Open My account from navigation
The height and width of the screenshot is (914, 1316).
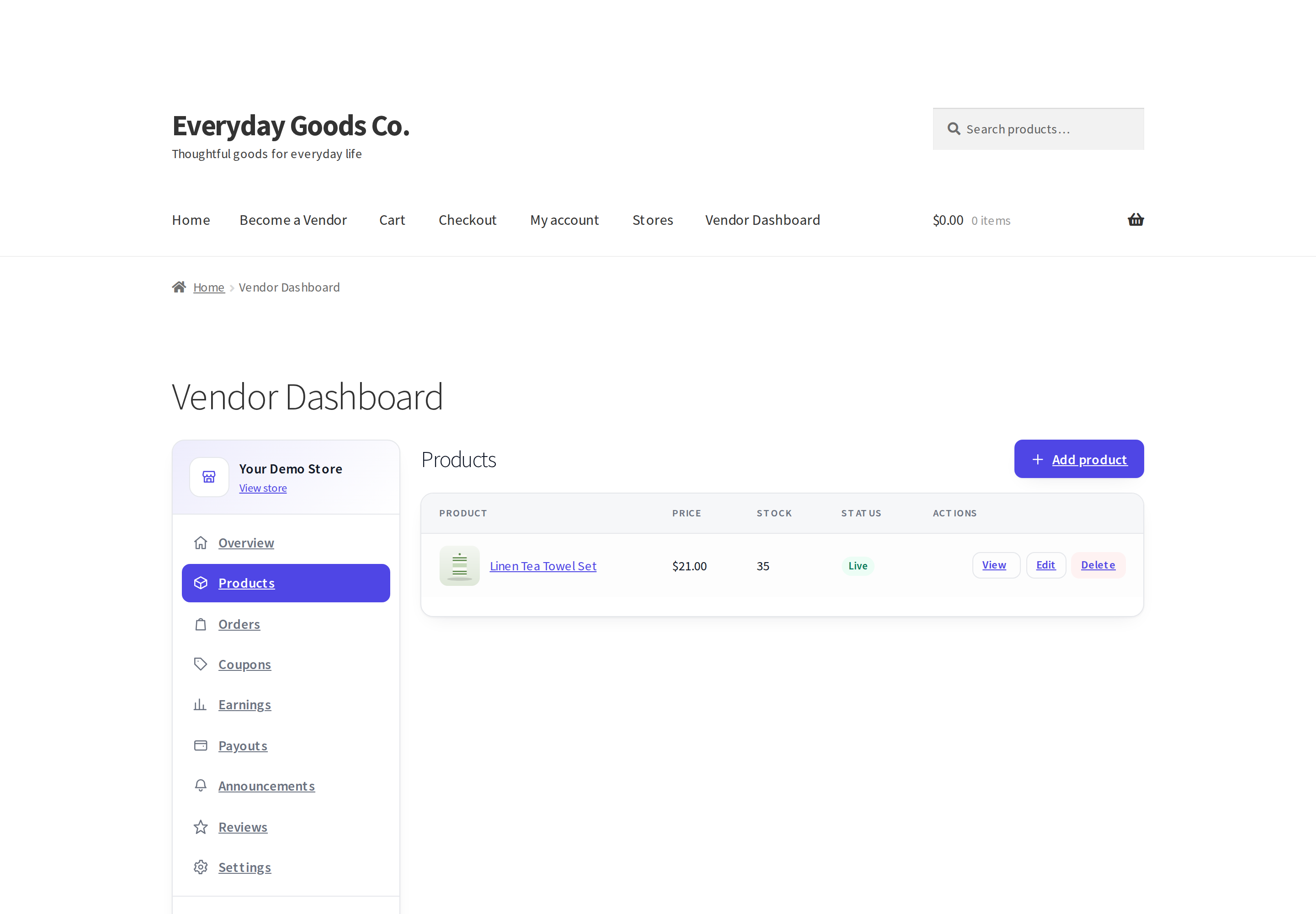pyautogui.click(x=565, y=220)
